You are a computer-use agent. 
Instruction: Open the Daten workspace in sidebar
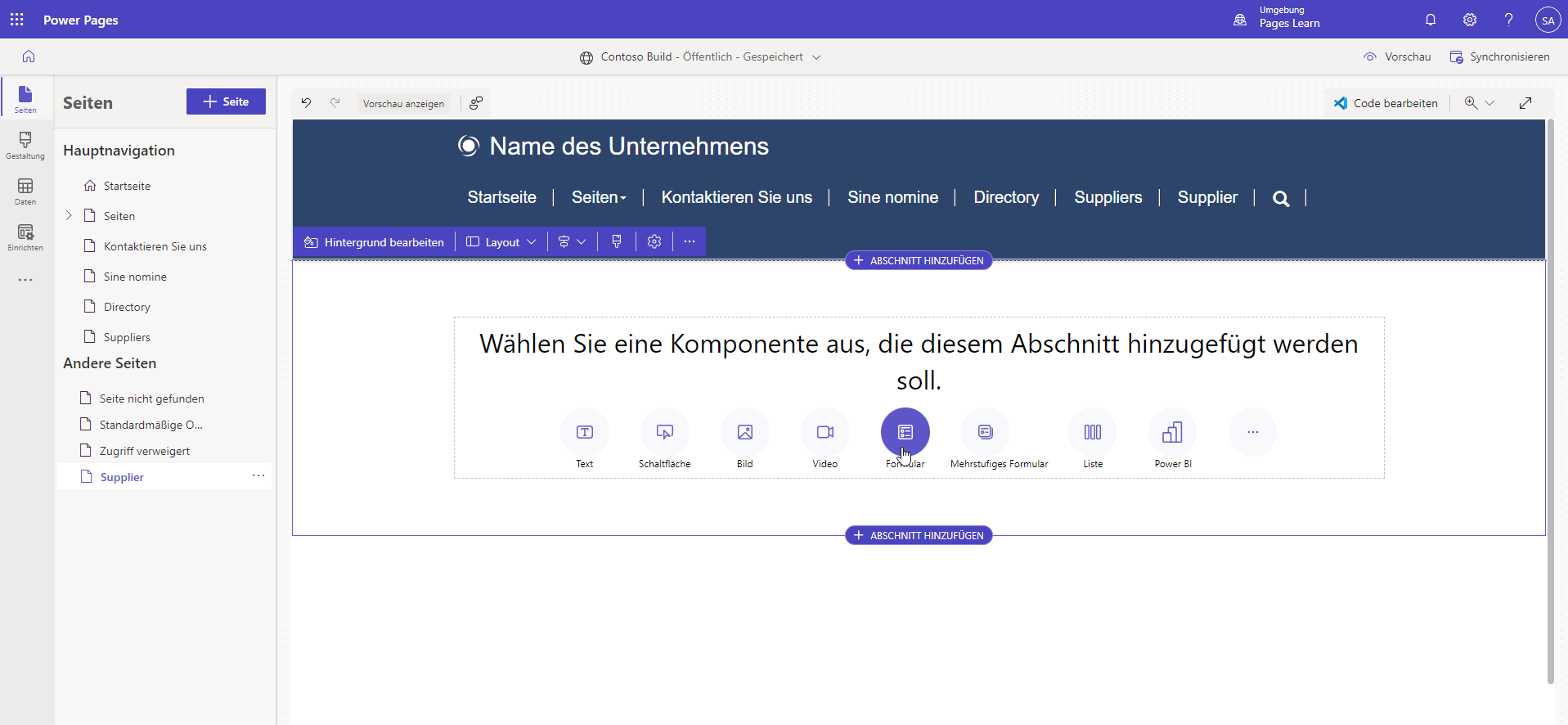25,191
